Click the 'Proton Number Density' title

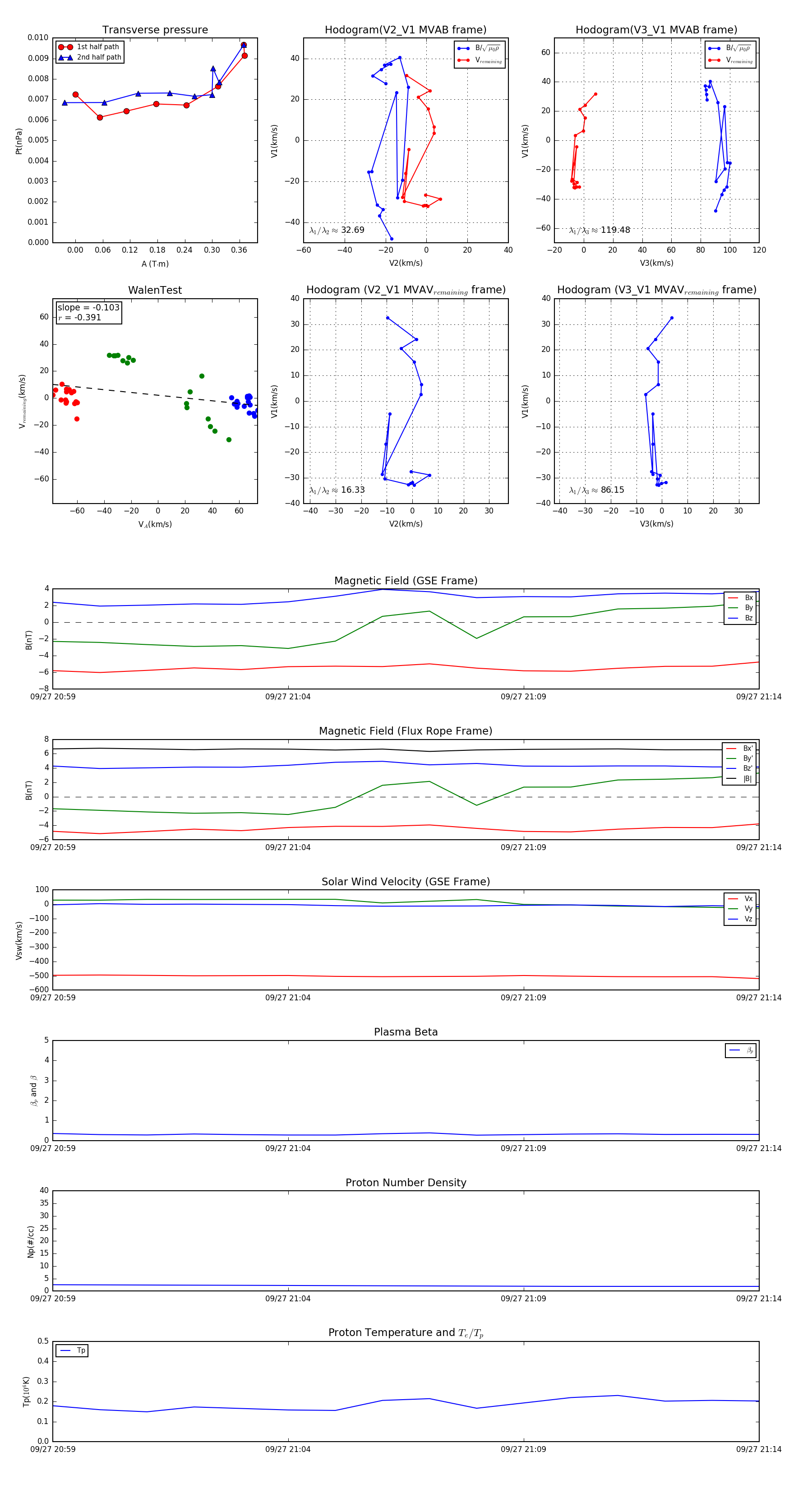(x=406, y=1182)
